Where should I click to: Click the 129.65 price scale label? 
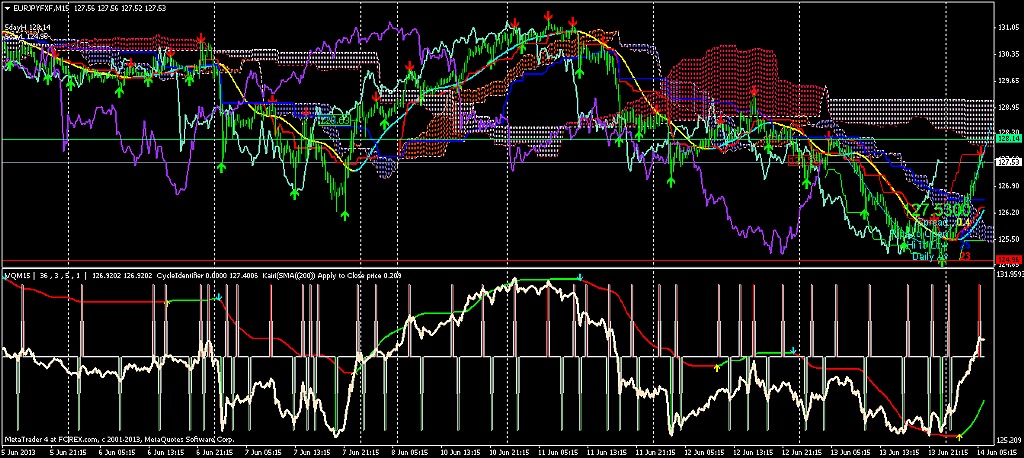[x=1008, y=80]
